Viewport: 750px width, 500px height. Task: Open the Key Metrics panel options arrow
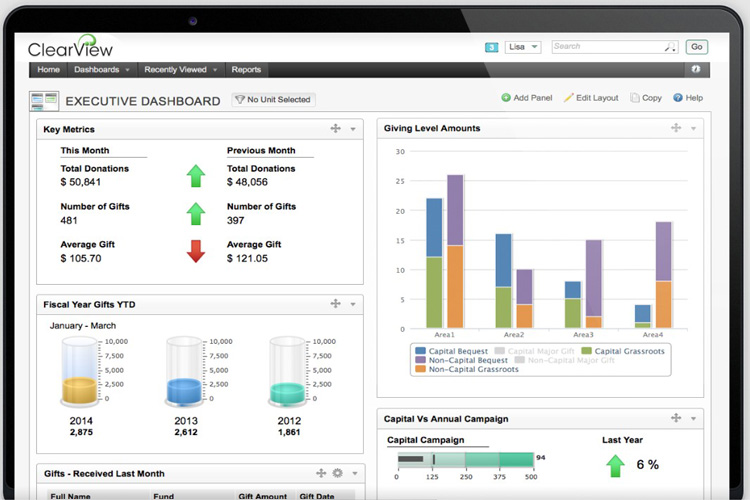pyautogui.click(x=353, y=129)
